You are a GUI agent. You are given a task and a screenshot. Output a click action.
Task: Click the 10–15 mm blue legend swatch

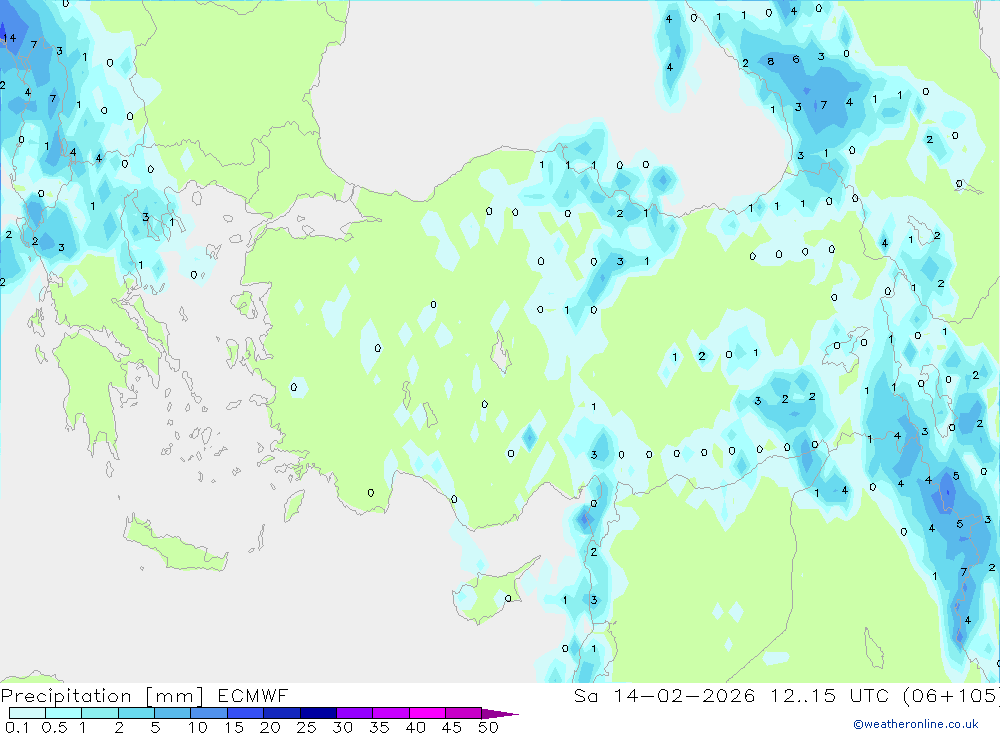(209, 713)
